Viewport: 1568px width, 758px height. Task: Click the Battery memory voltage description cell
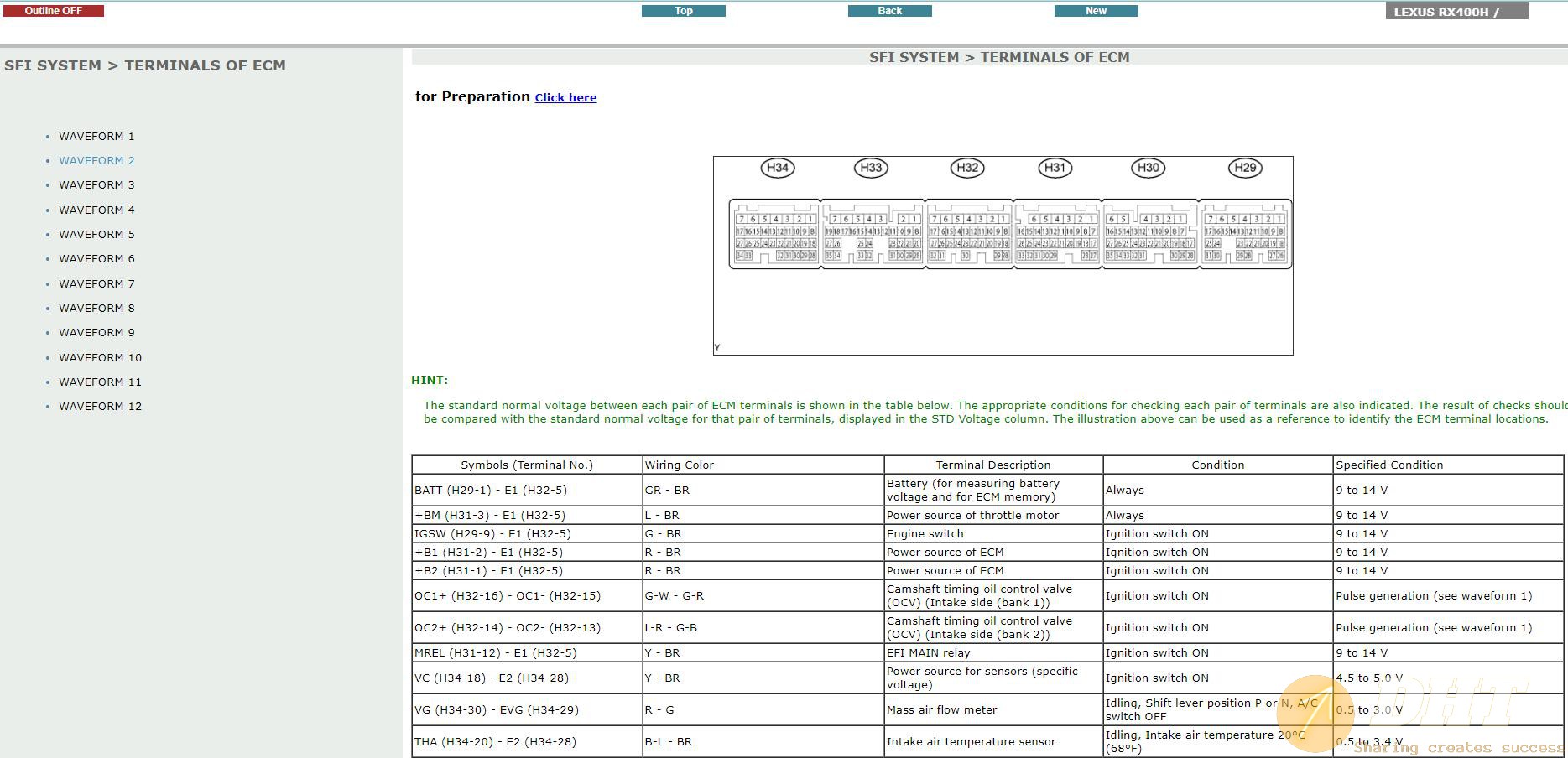tap(993, 490)
